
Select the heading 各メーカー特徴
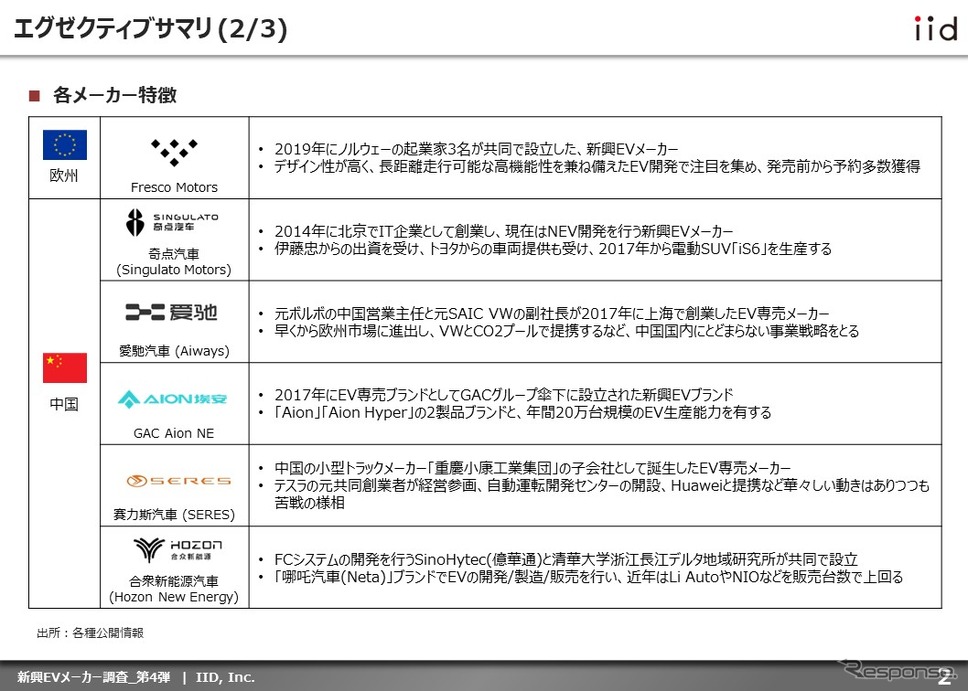coord(115,95)
